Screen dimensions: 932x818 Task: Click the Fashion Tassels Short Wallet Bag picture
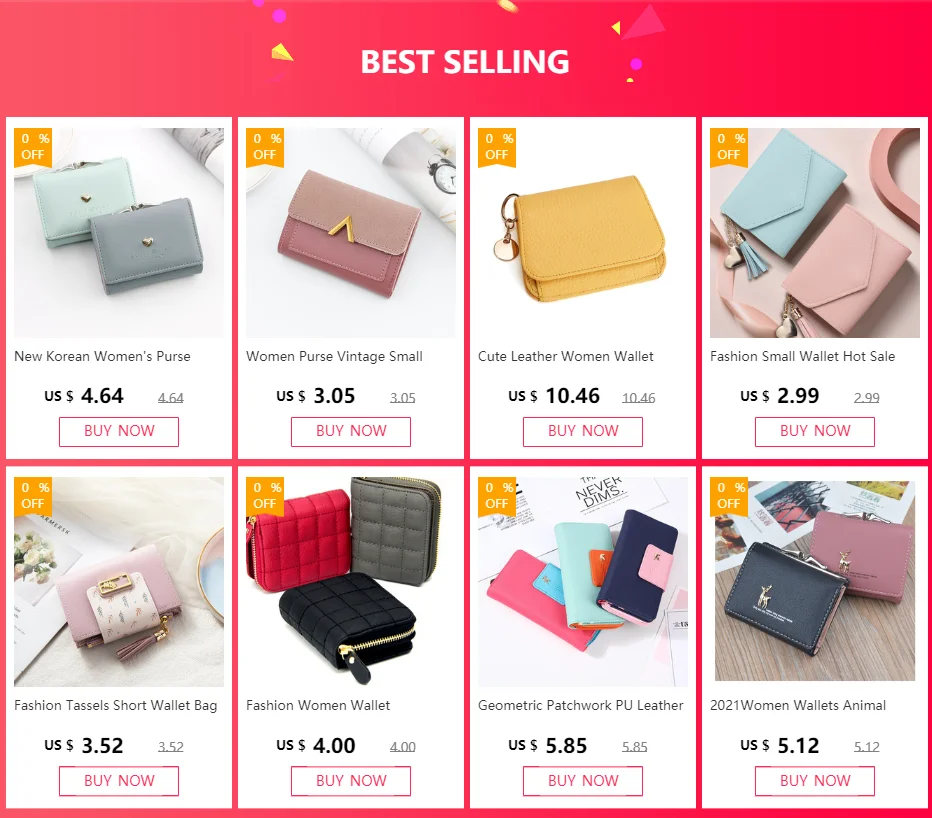(x=119, y=582)
